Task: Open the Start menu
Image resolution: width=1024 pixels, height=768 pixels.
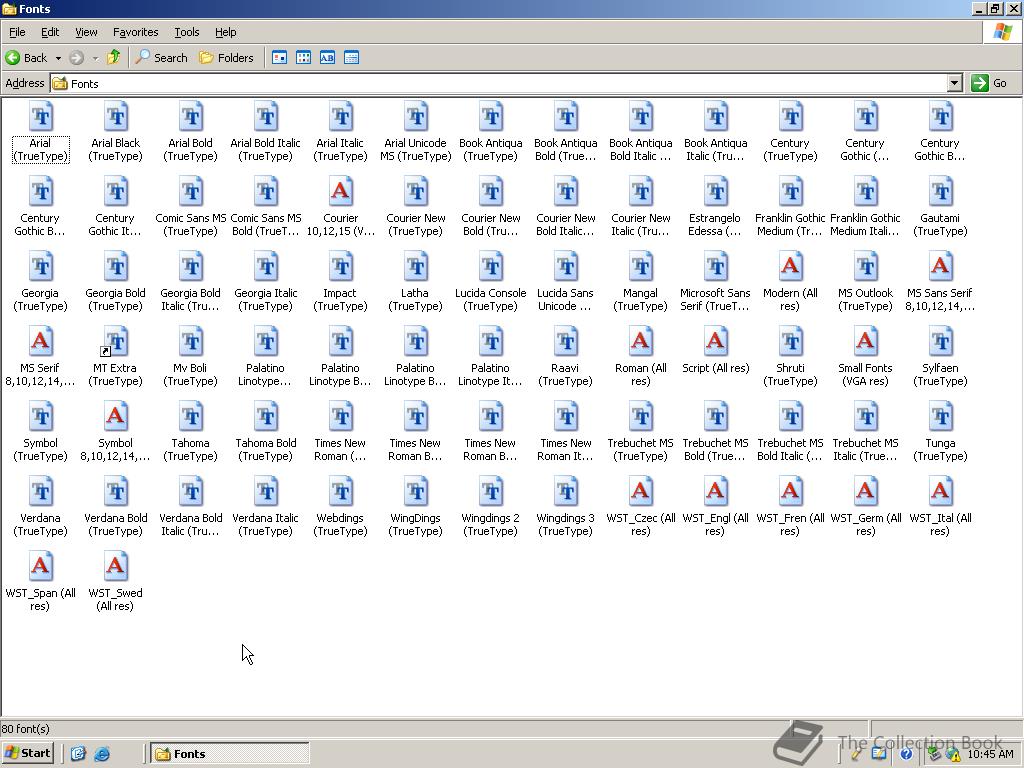Action: [27, 753]
